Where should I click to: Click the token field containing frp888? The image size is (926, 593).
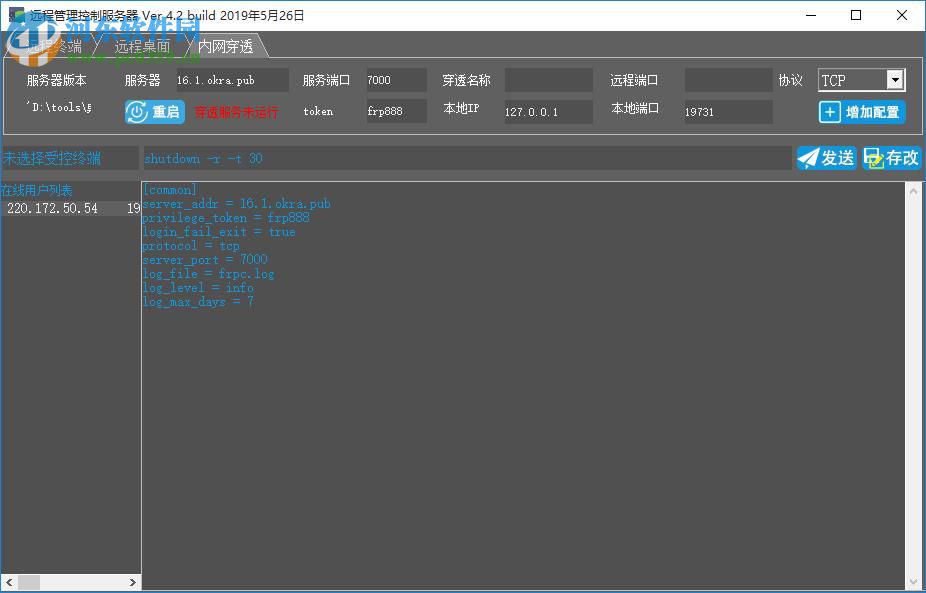[394, 111]
